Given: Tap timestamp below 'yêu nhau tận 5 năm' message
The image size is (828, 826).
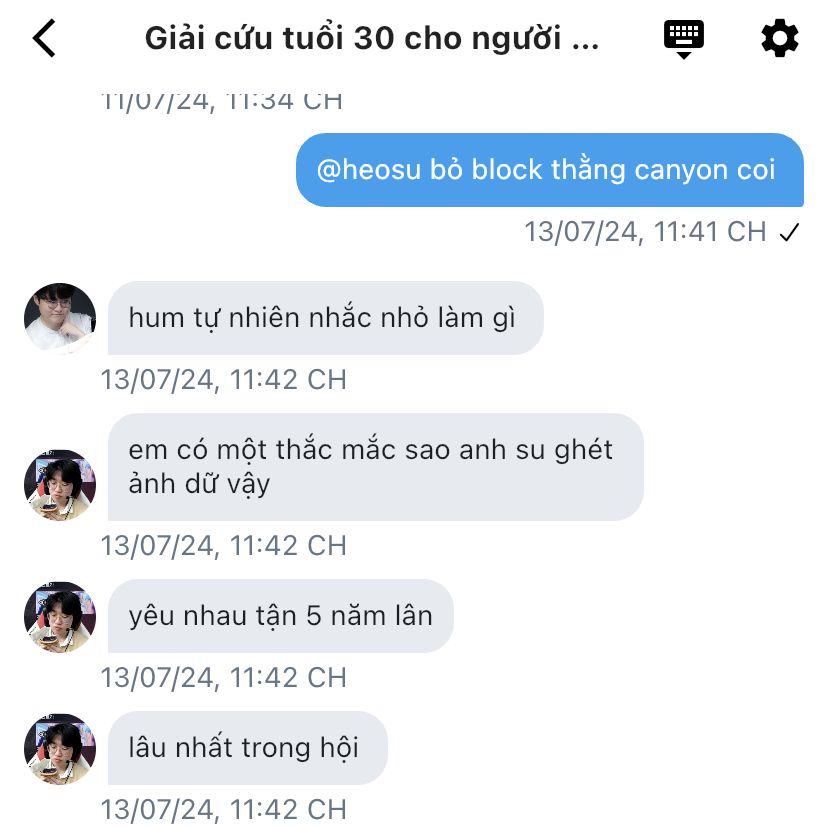Looking at the screenshot, I should (x=223, y=678).
